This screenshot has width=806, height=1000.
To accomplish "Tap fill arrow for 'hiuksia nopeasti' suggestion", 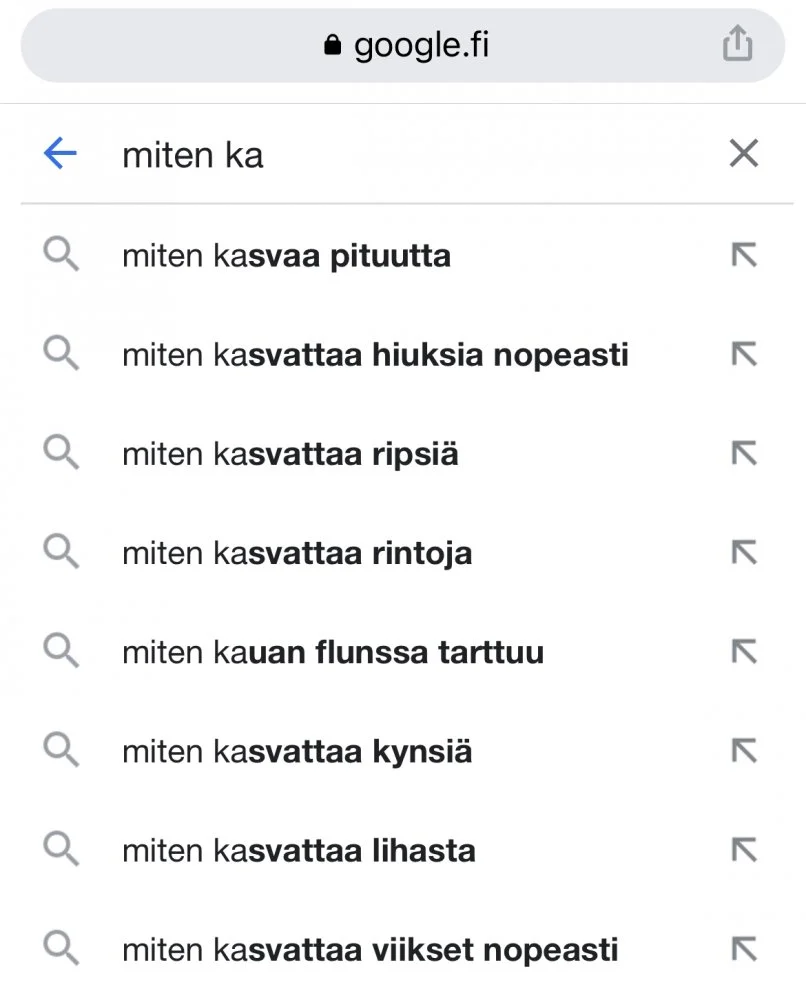I will click(x=743, y=355).
